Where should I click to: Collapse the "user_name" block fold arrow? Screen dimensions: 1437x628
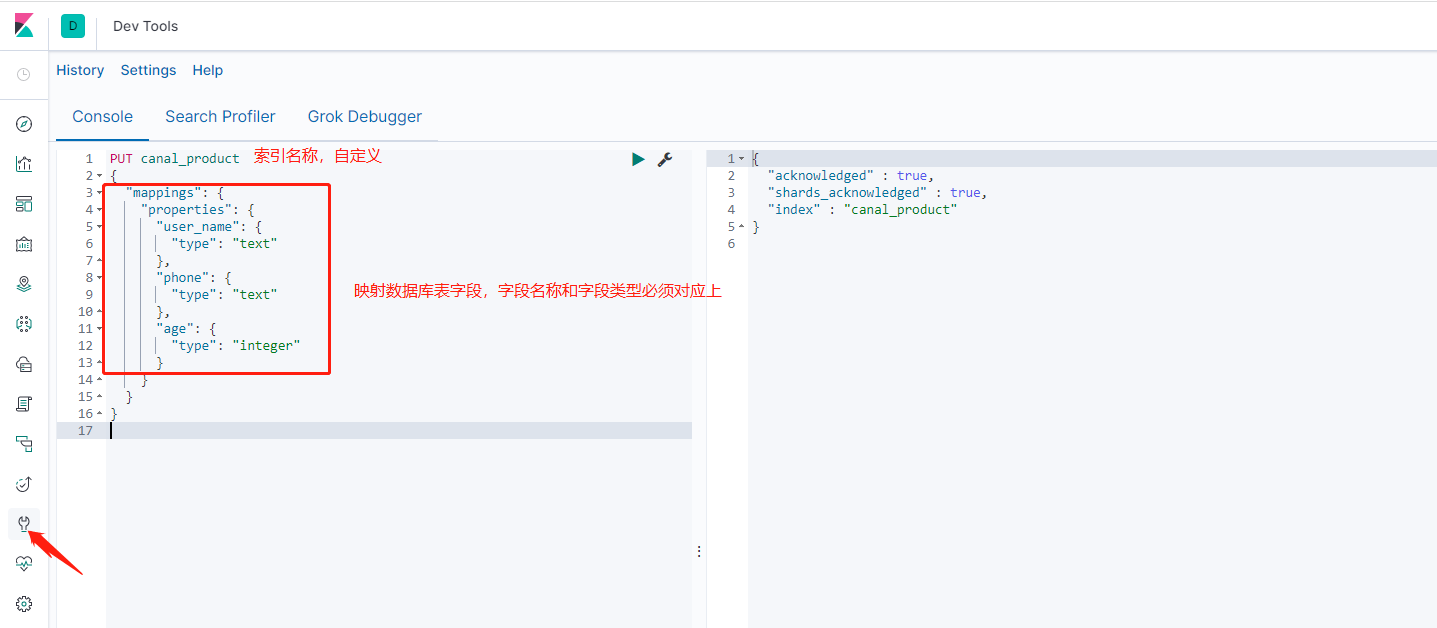click(x=99, y=227)
